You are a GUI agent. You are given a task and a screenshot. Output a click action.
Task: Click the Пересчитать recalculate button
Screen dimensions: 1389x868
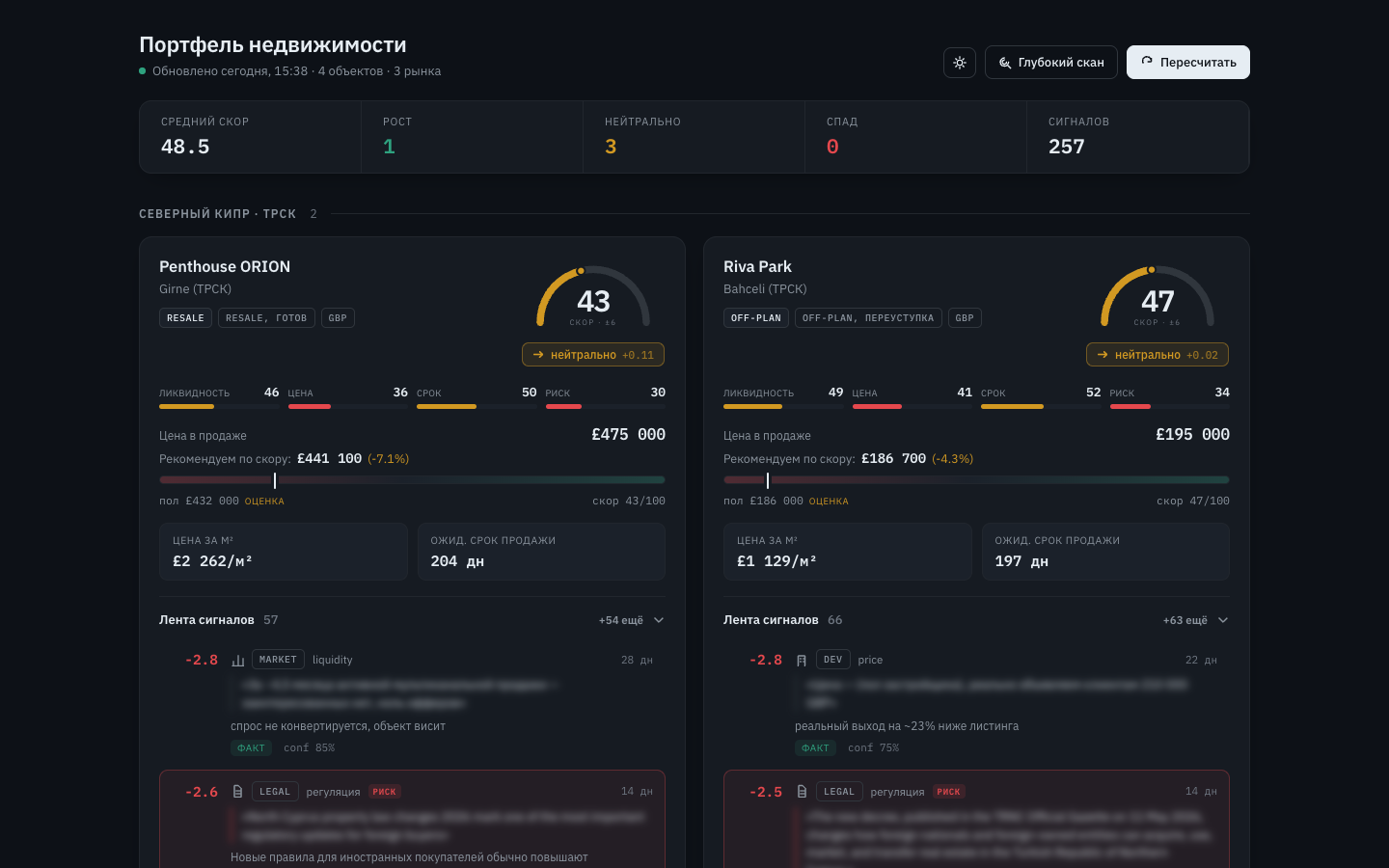click(1188, 63)
